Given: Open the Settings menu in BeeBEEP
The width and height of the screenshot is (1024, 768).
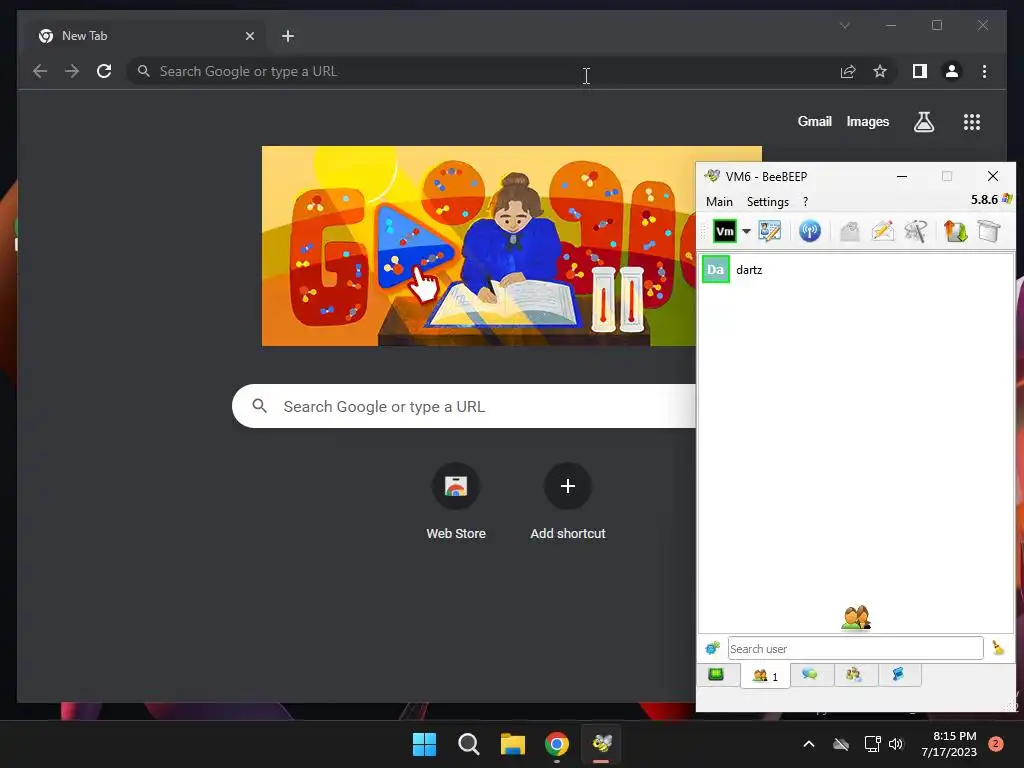Looking at the screenshot, I should (x=767, y=202).
